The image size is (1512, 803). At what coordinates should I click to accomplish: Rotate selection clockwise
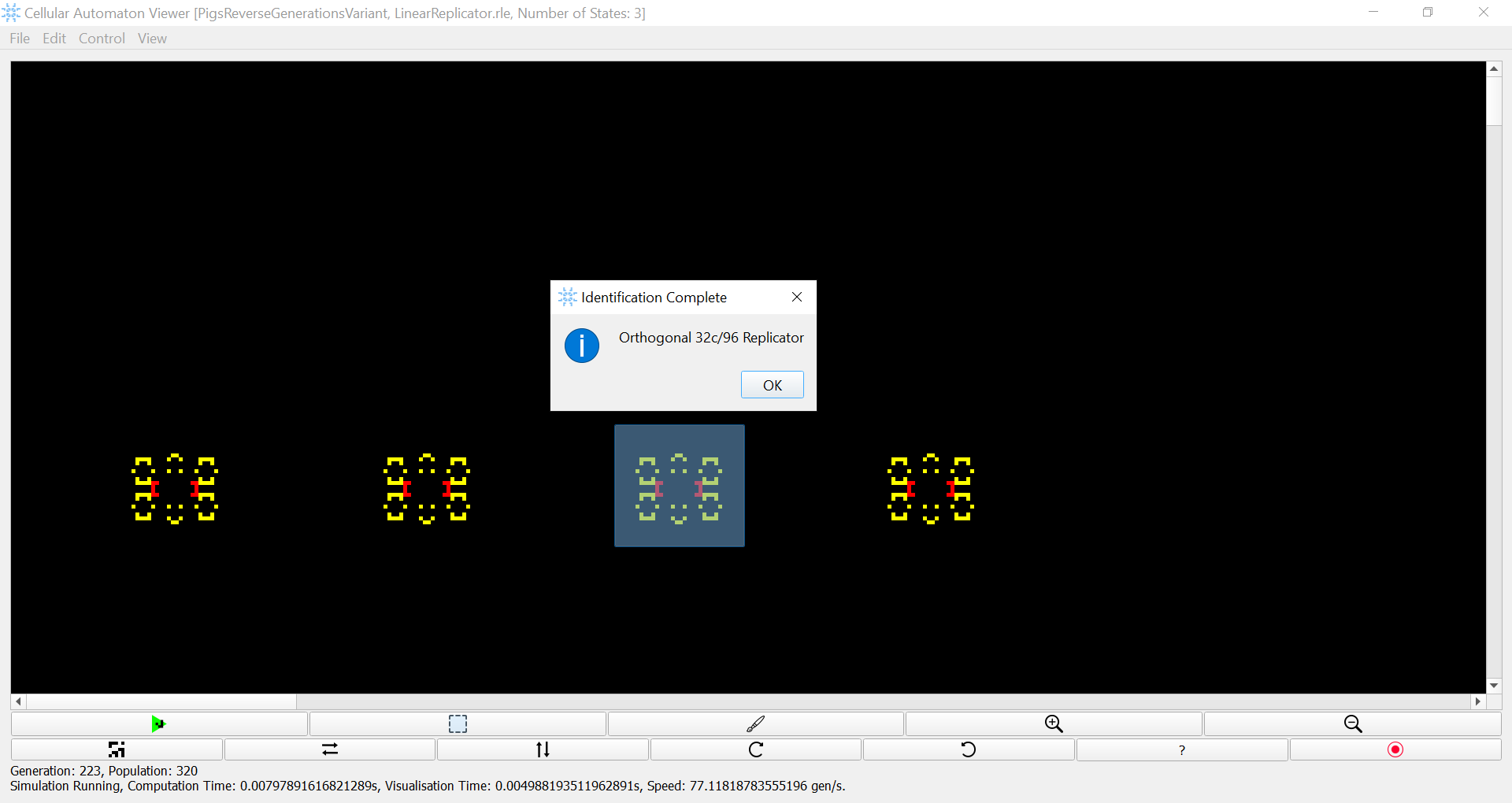click(x=756, y=749)
